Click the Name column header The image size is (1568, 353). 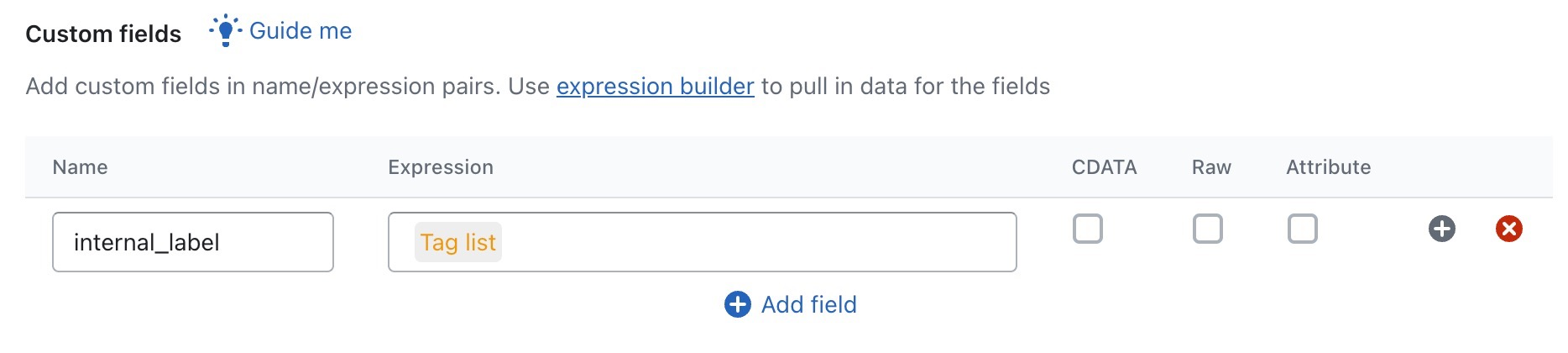80,167
